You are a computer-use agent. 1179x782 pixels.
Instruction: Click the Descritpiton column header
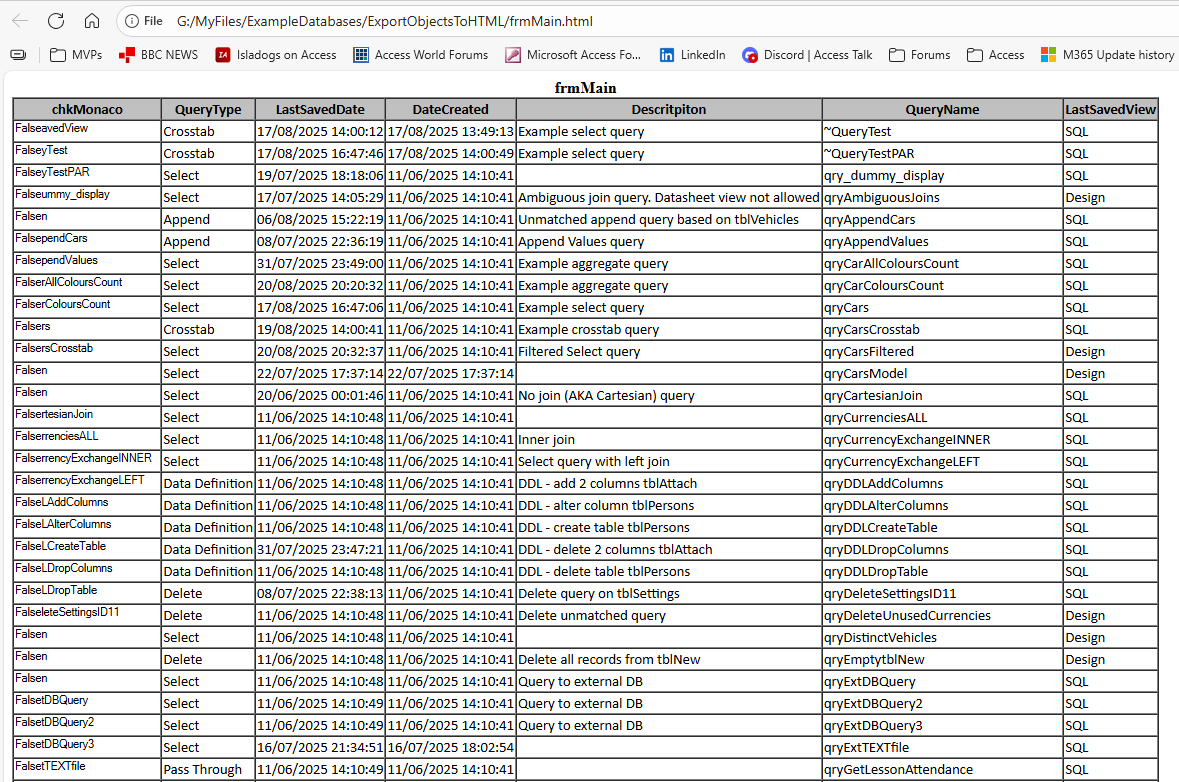click(669, 109)
